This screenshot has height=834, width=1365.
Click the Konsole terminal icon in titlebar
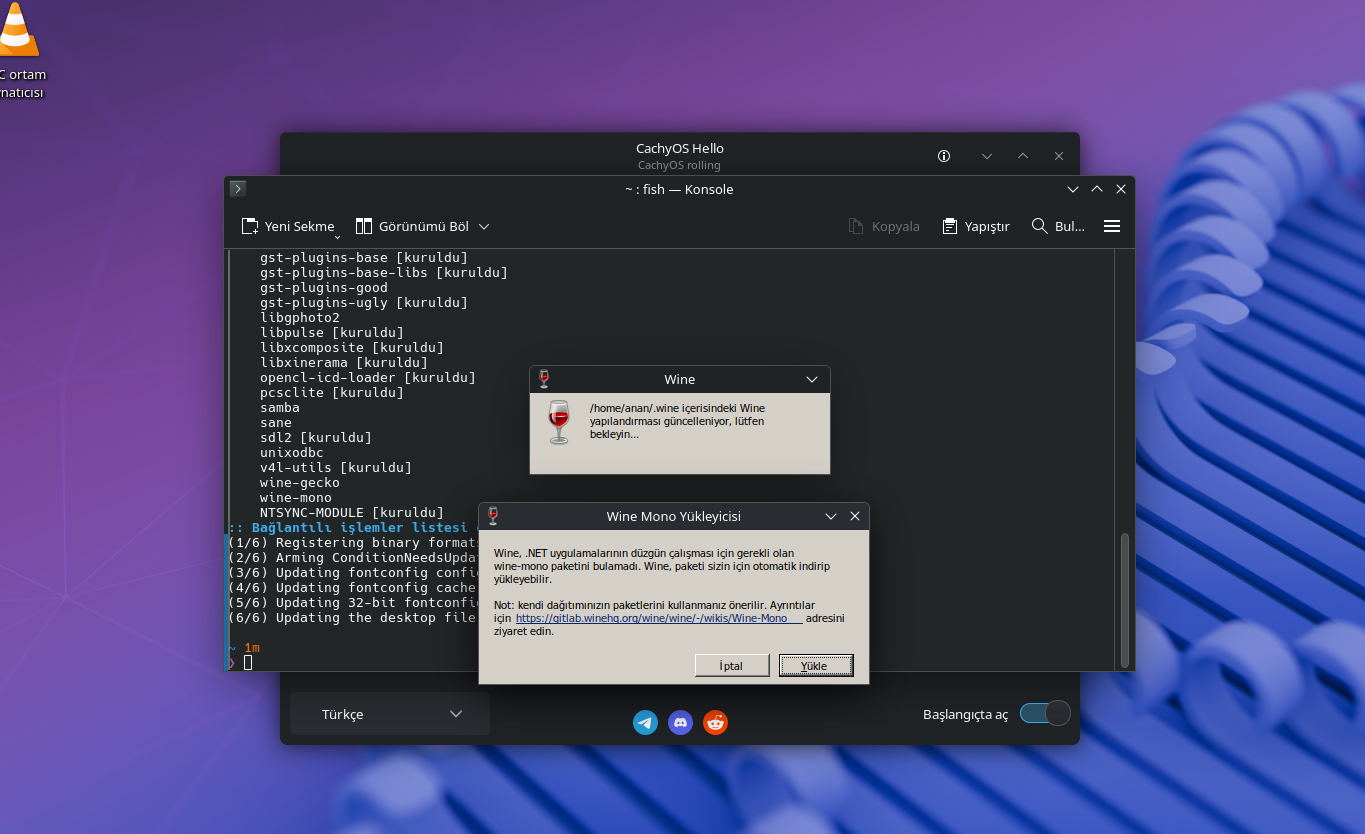(x=238, y=188)
